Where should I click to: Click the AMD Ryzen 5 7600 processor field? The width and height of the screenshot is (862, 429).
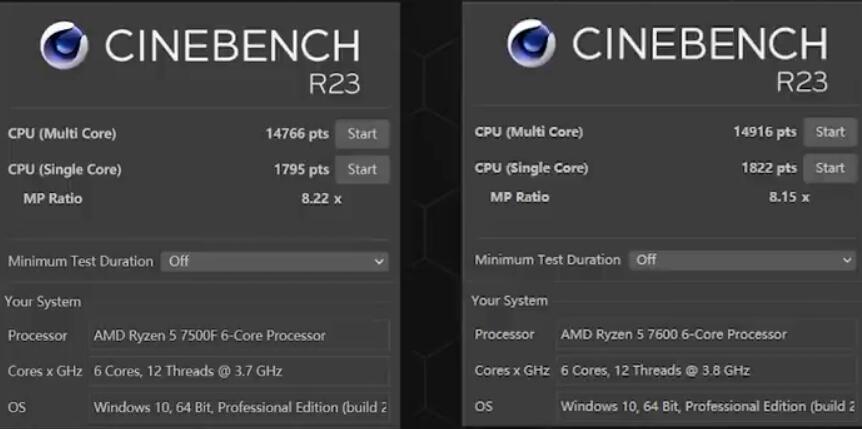[707, 334]
